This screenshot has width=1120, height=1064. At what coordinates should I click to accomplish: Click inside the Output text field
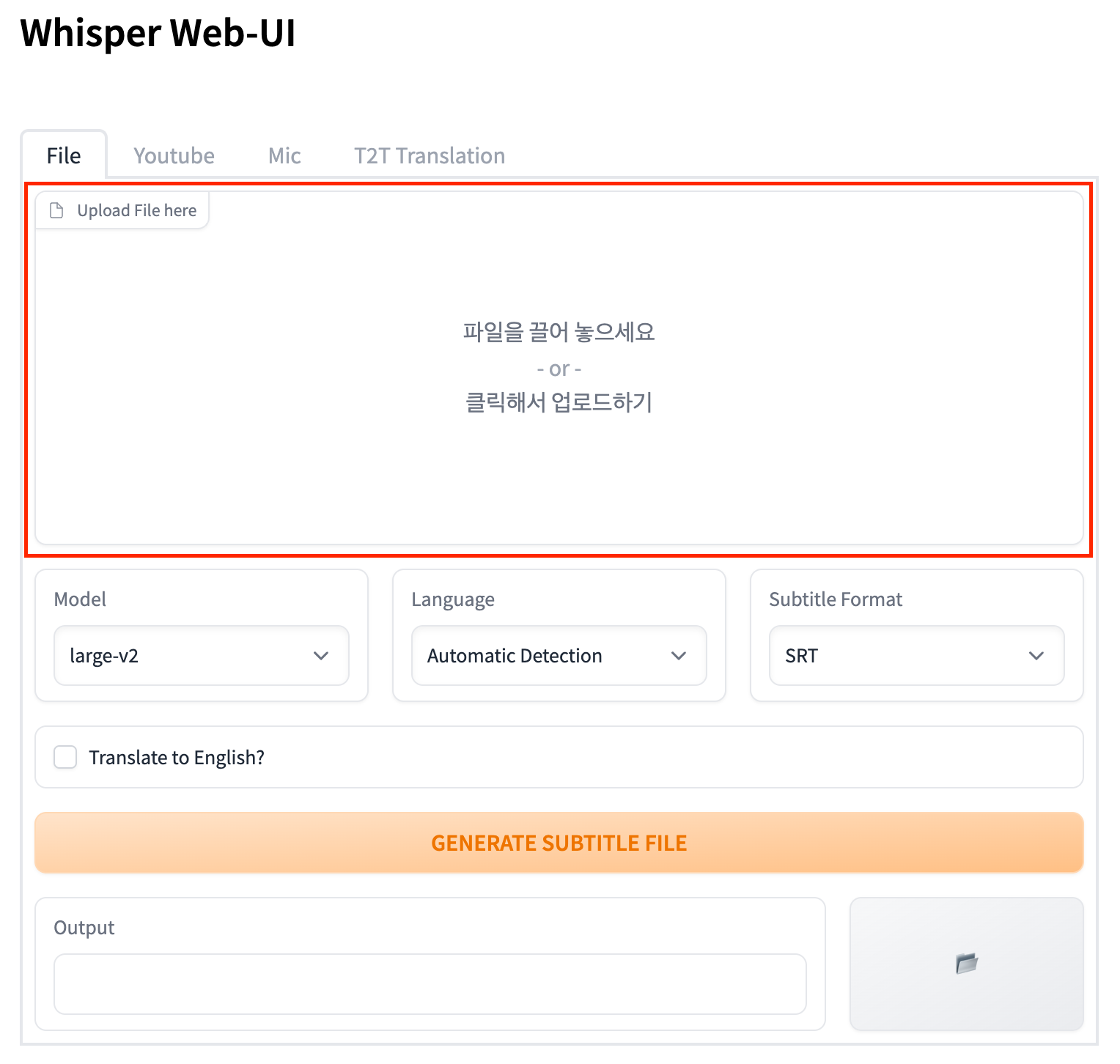coord(430,984)
